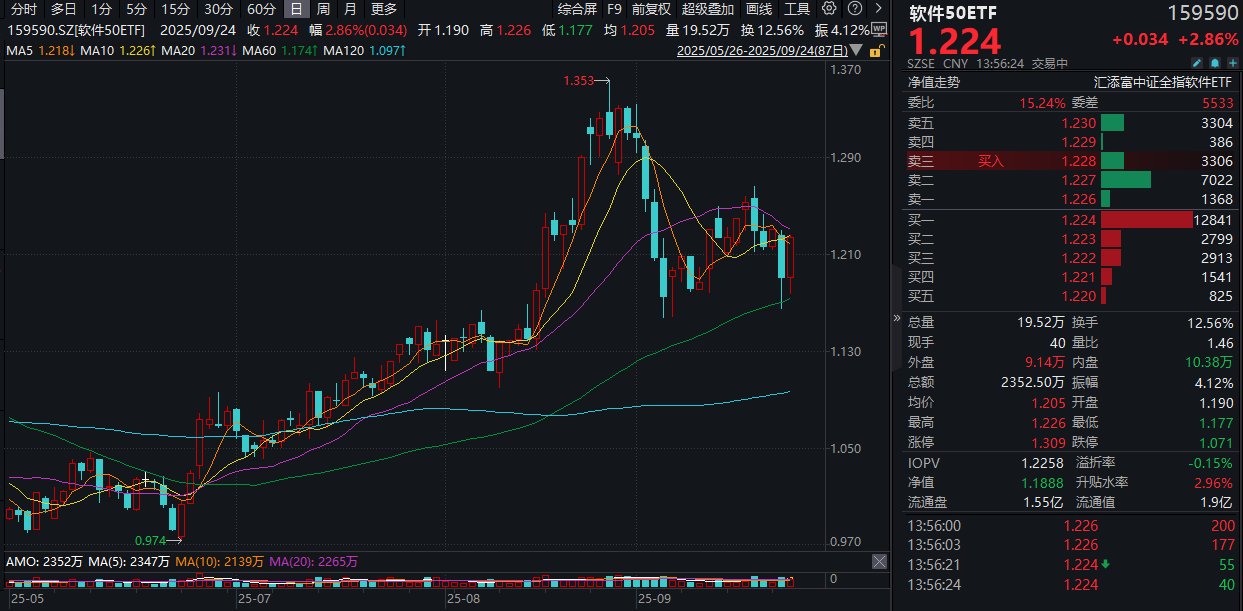Viewport: 1243px width, 611px height.
Task: Close the AMO indicator pane with its X icon
Action: tap(878, 561)
